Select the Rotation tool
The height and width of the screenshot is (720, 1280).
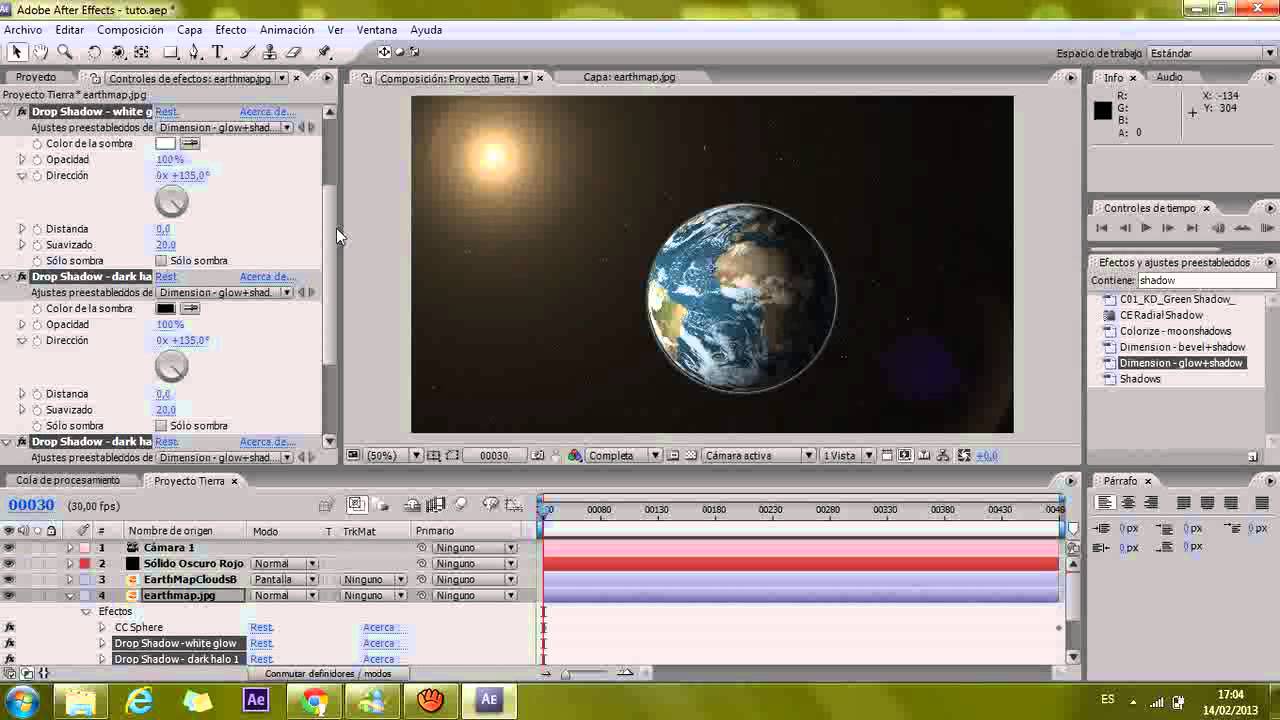point(94,52)
